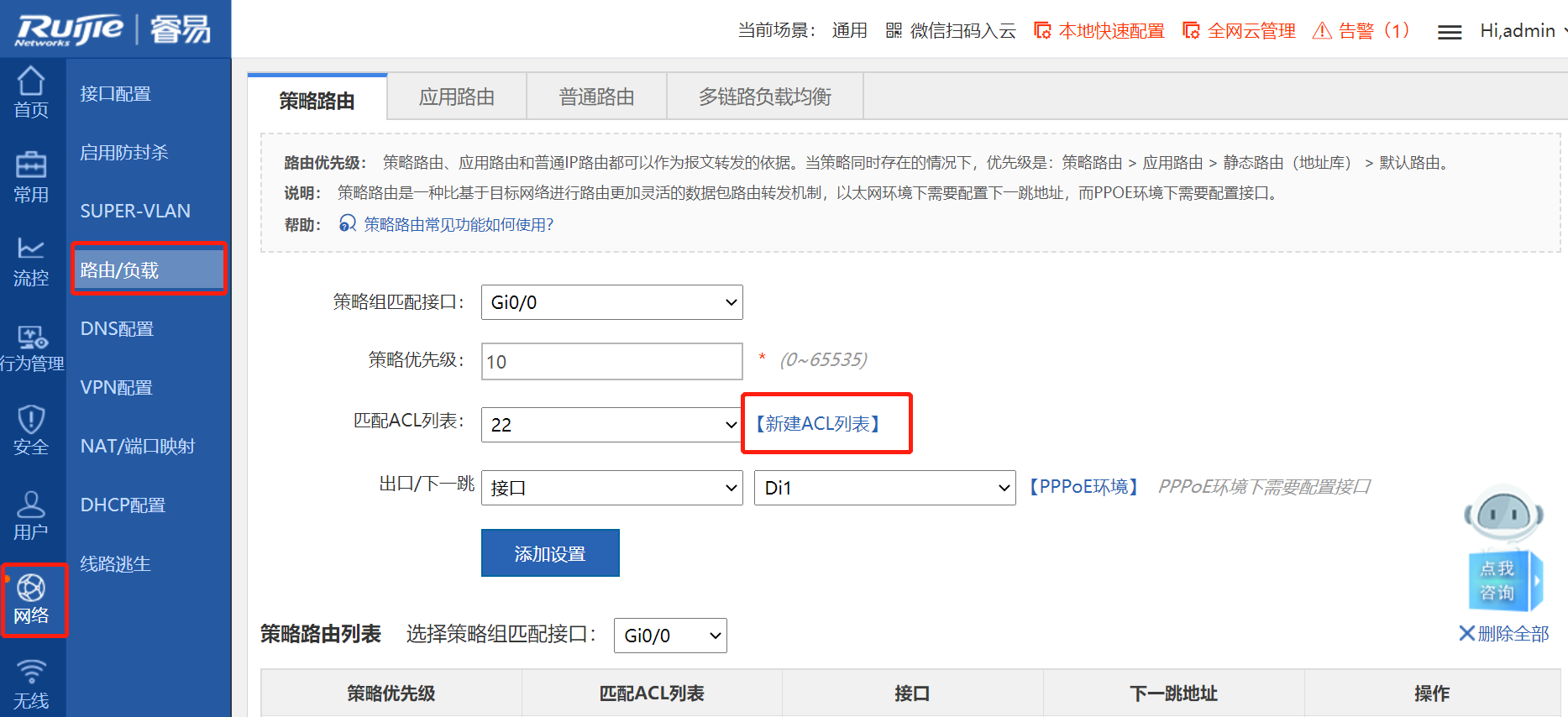Click the 操作 column header
The height and width of the screenshot is (717, 1568).
click(1432, 693)
